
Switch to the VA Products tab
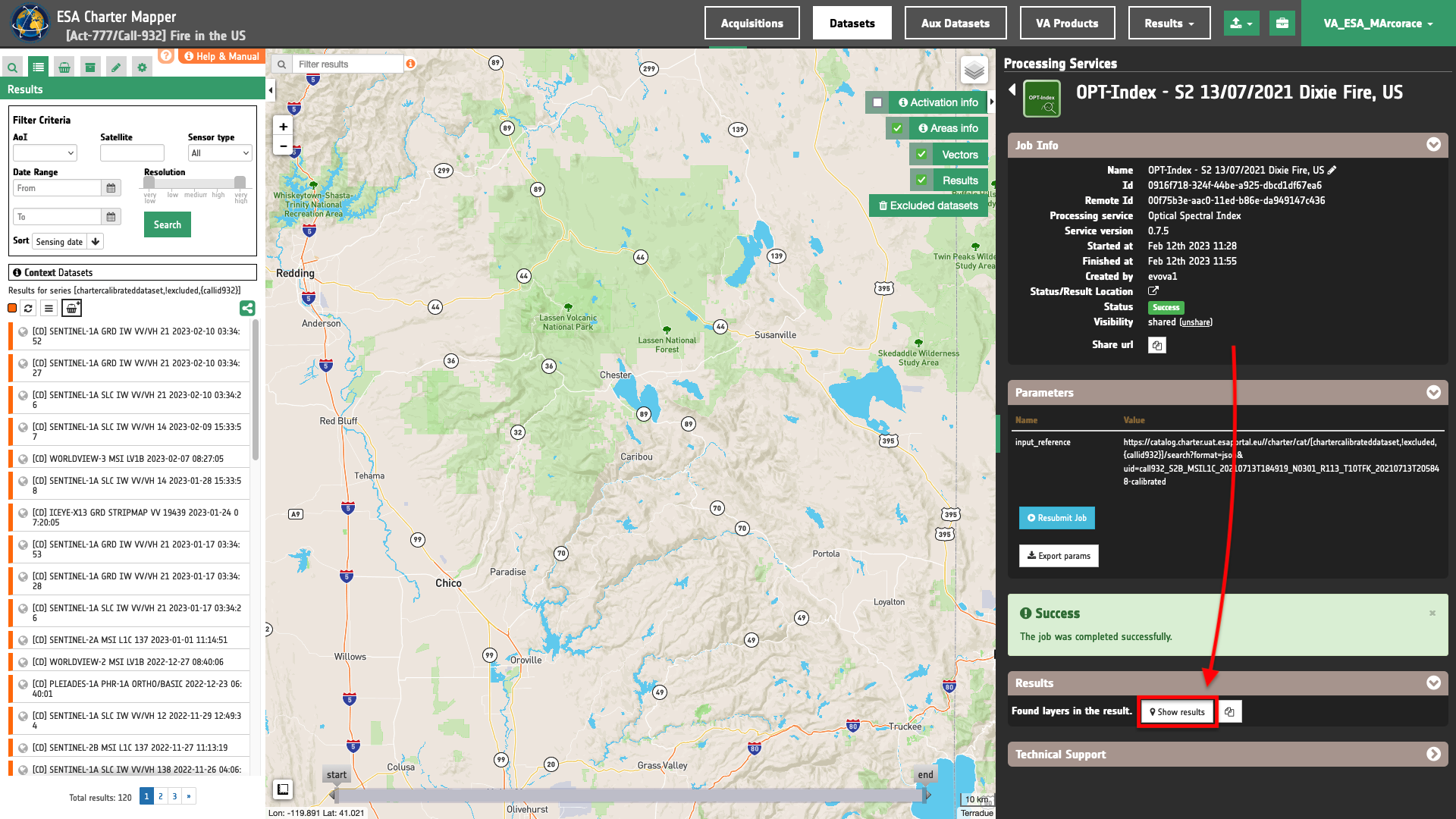1067,24
